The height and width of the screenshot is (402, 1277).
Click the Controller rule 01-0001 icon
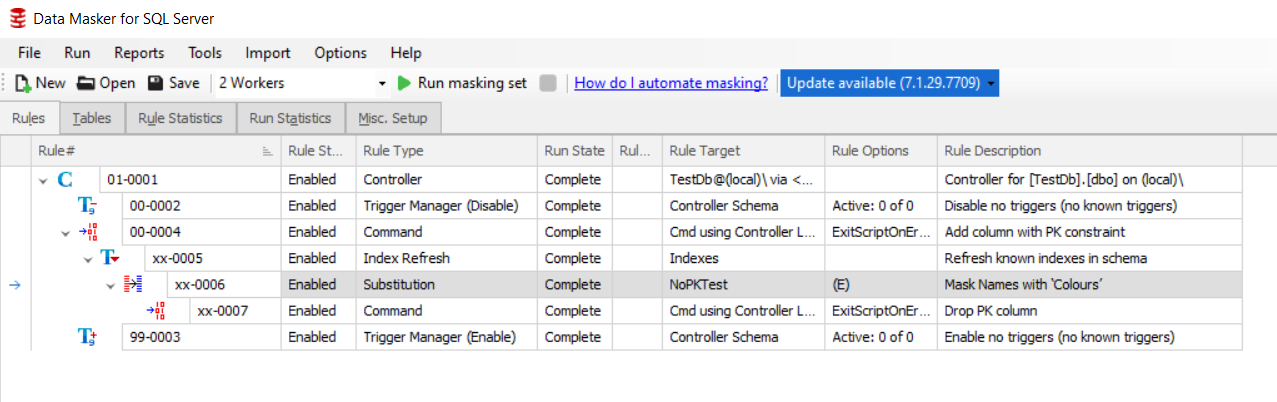(x=65, y=180)
